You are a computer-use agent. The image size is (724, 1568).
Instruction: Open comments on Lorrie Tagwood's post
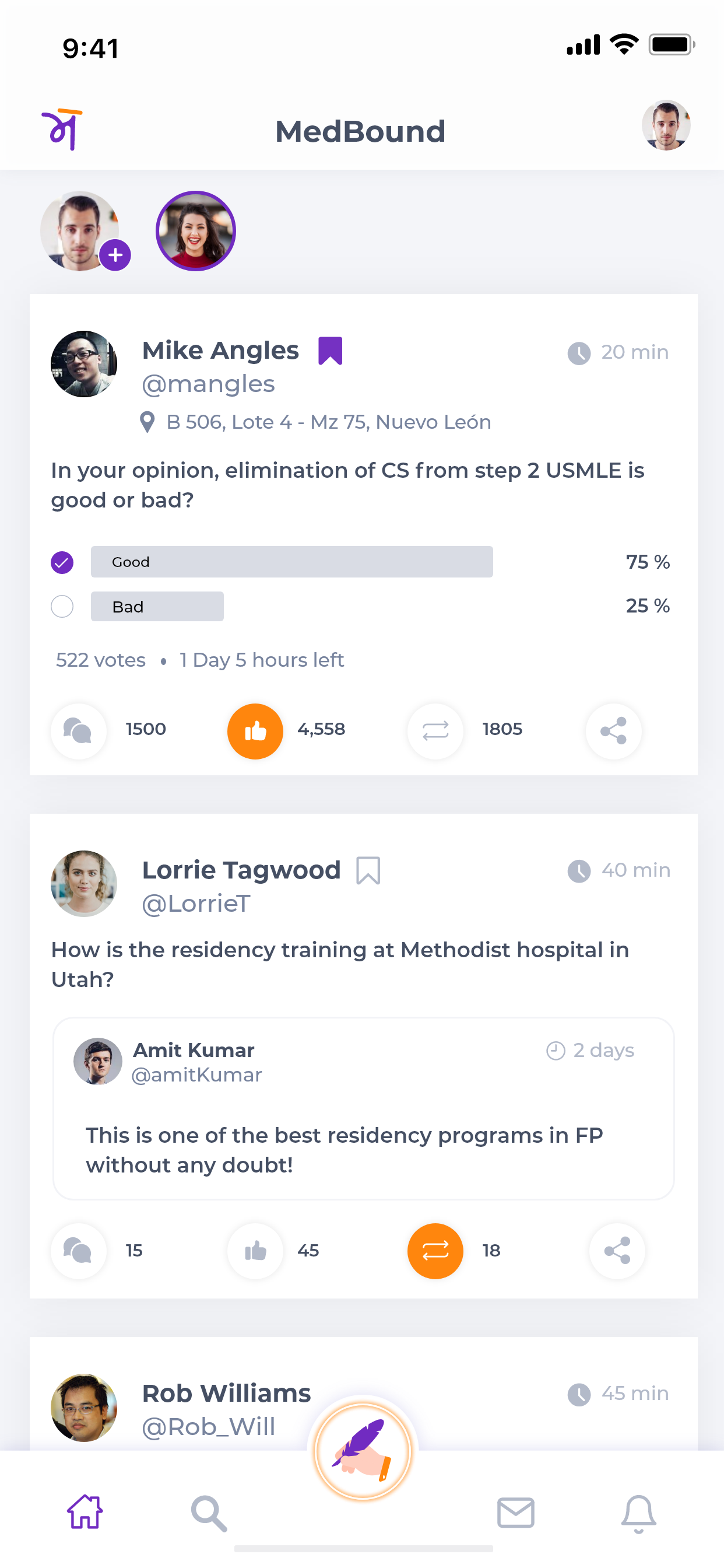(79, 1250)
